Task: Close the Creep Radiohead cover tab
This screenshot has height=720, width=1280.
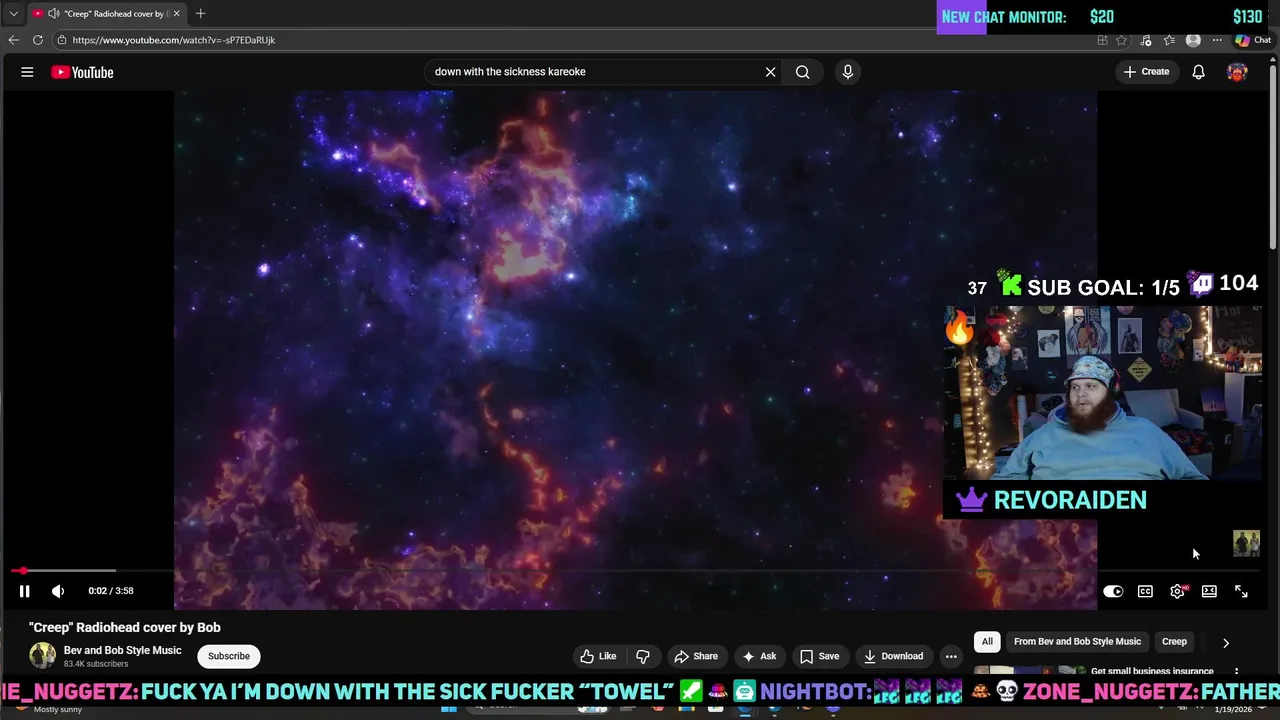Action: click(177, 13)
